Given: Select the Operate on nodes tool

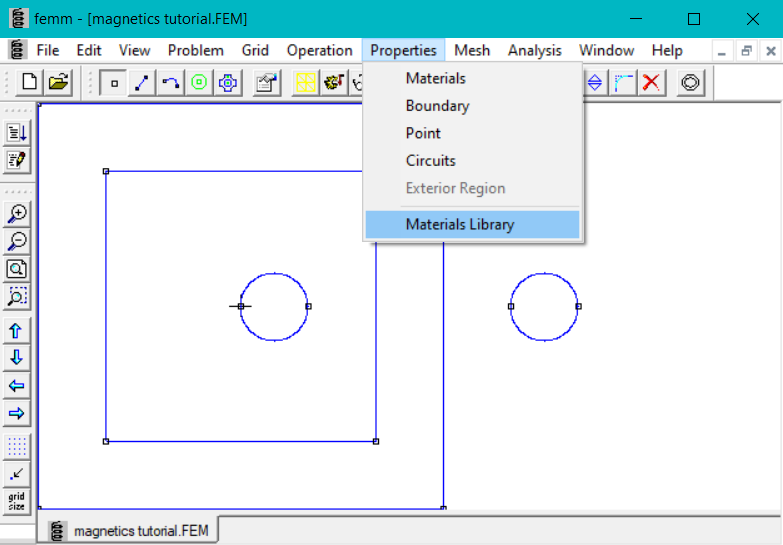Looking at the screenshot, I should pyautogui.click(x=114, y=83).
